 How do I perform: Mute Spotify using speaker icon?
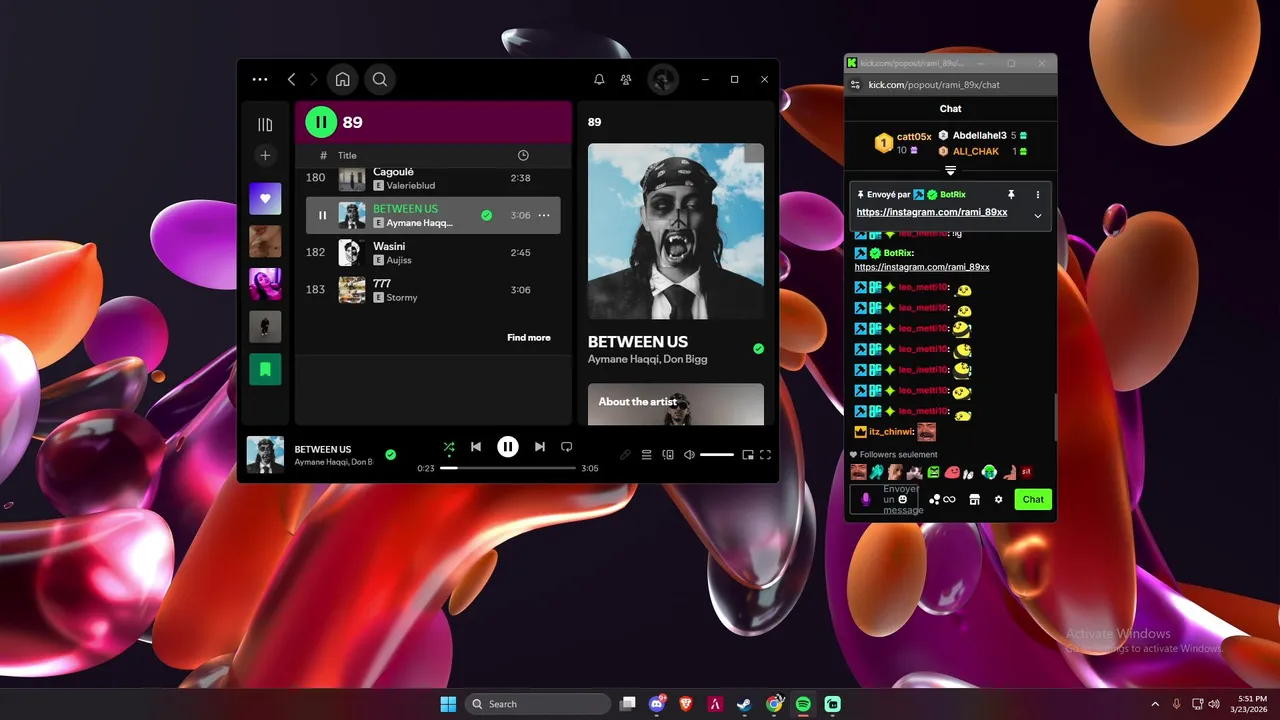(689, 455)
